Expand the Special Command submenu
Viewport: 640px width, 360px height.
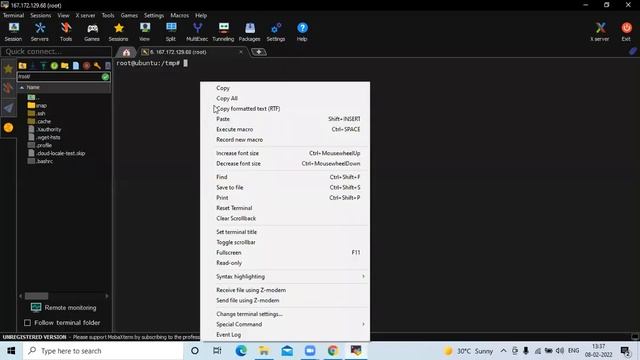(x=285, y=324)
